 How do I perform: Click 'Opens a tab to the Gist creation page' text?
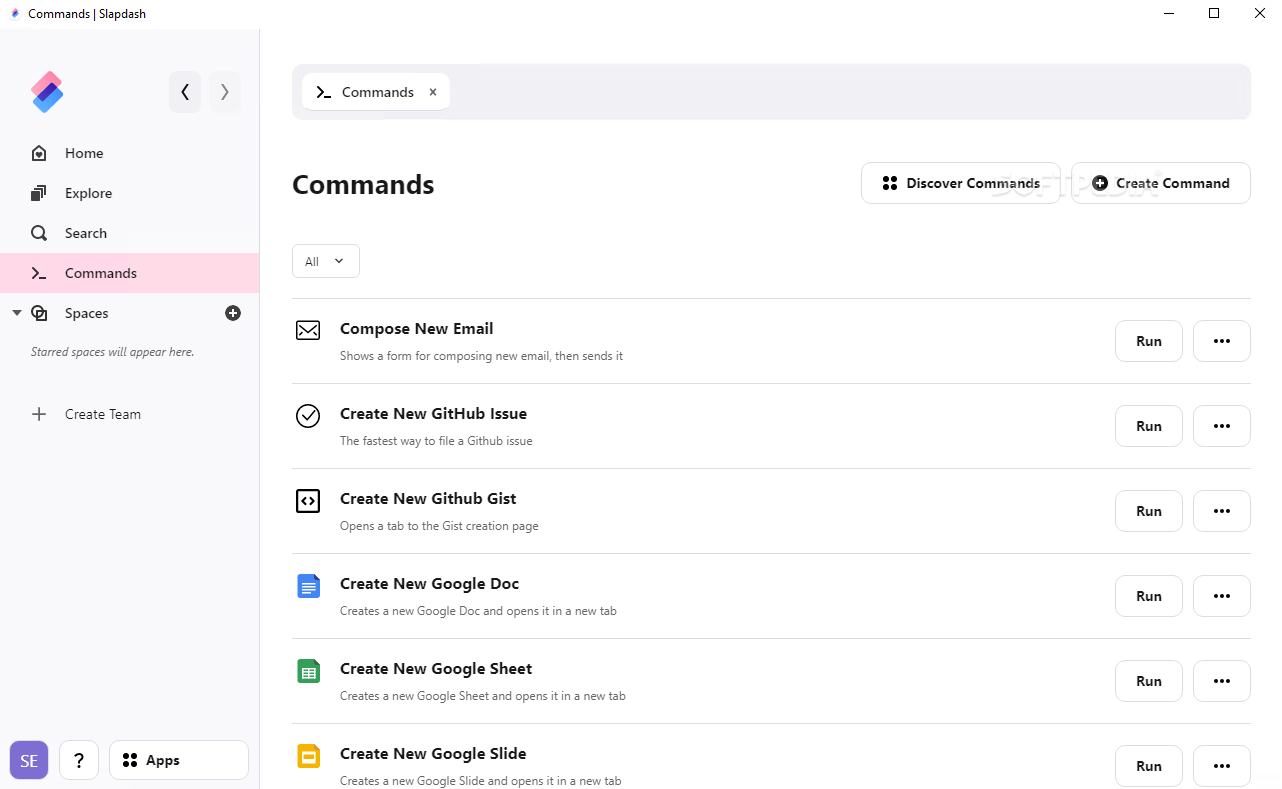point(439,526)
